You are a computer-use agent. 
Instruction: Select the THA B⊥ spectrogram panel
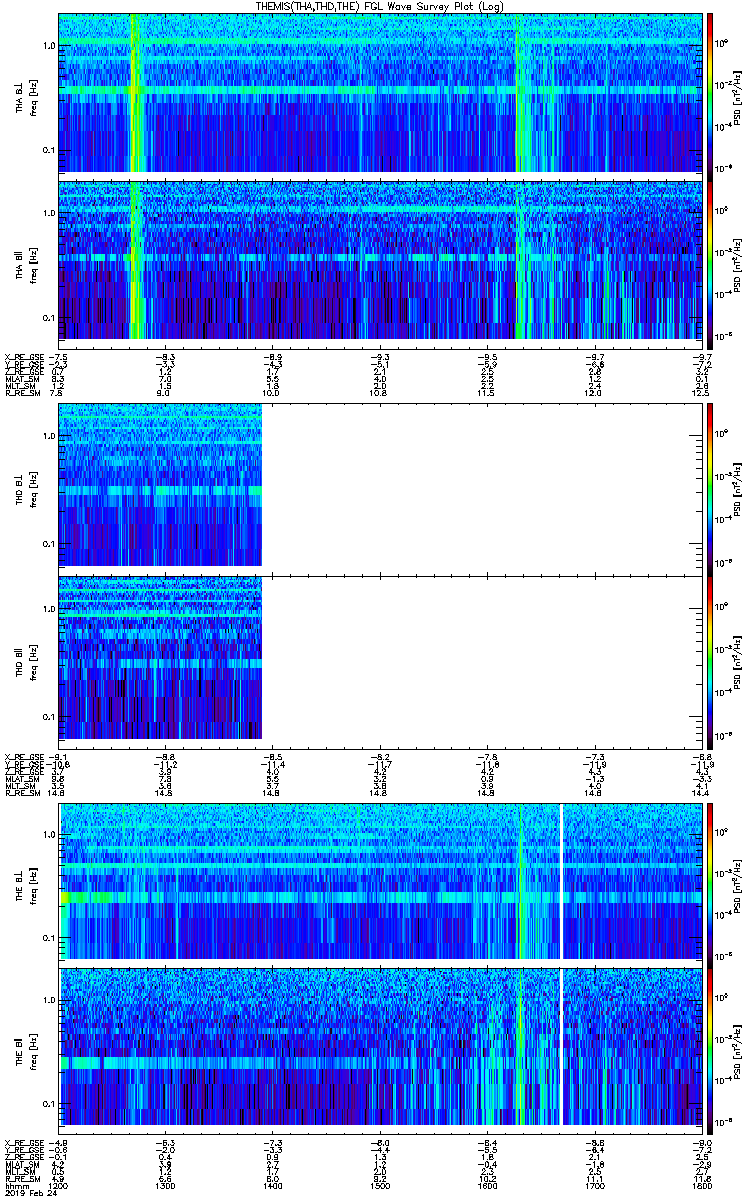point(379,93)
